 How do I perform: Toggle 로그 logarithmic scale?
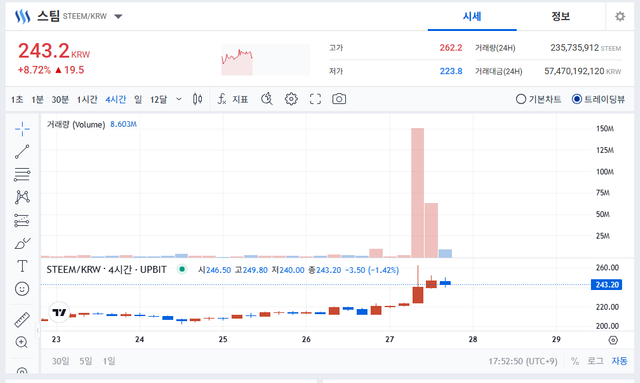pos(595,361)
